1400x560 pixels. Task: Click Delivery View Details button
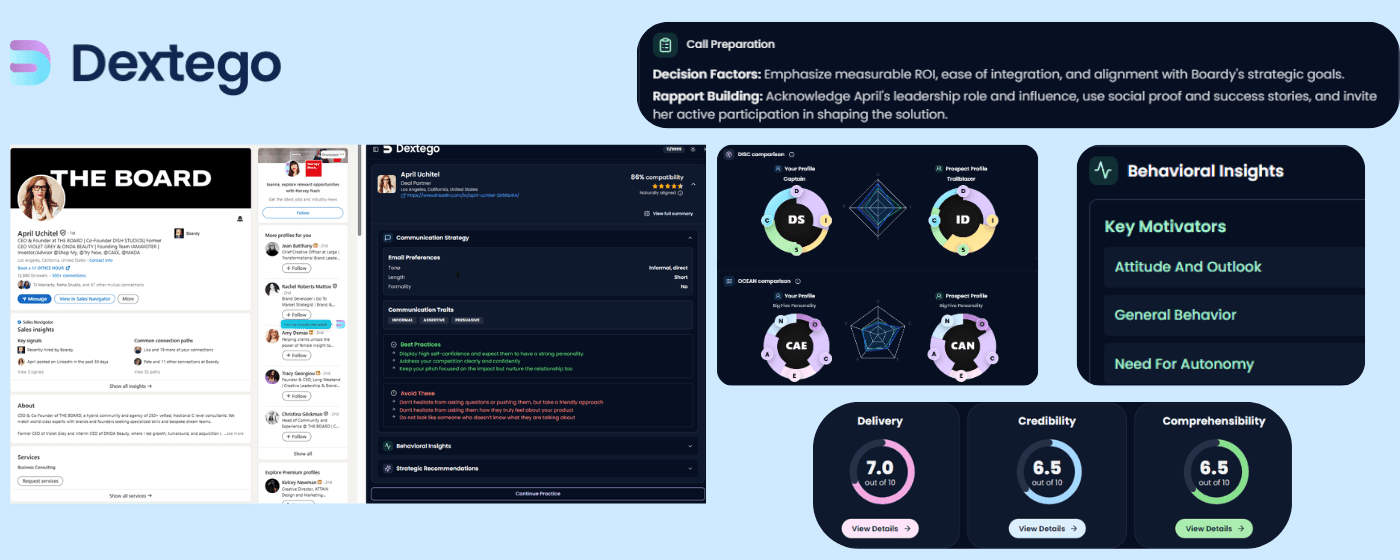[880, 528]
